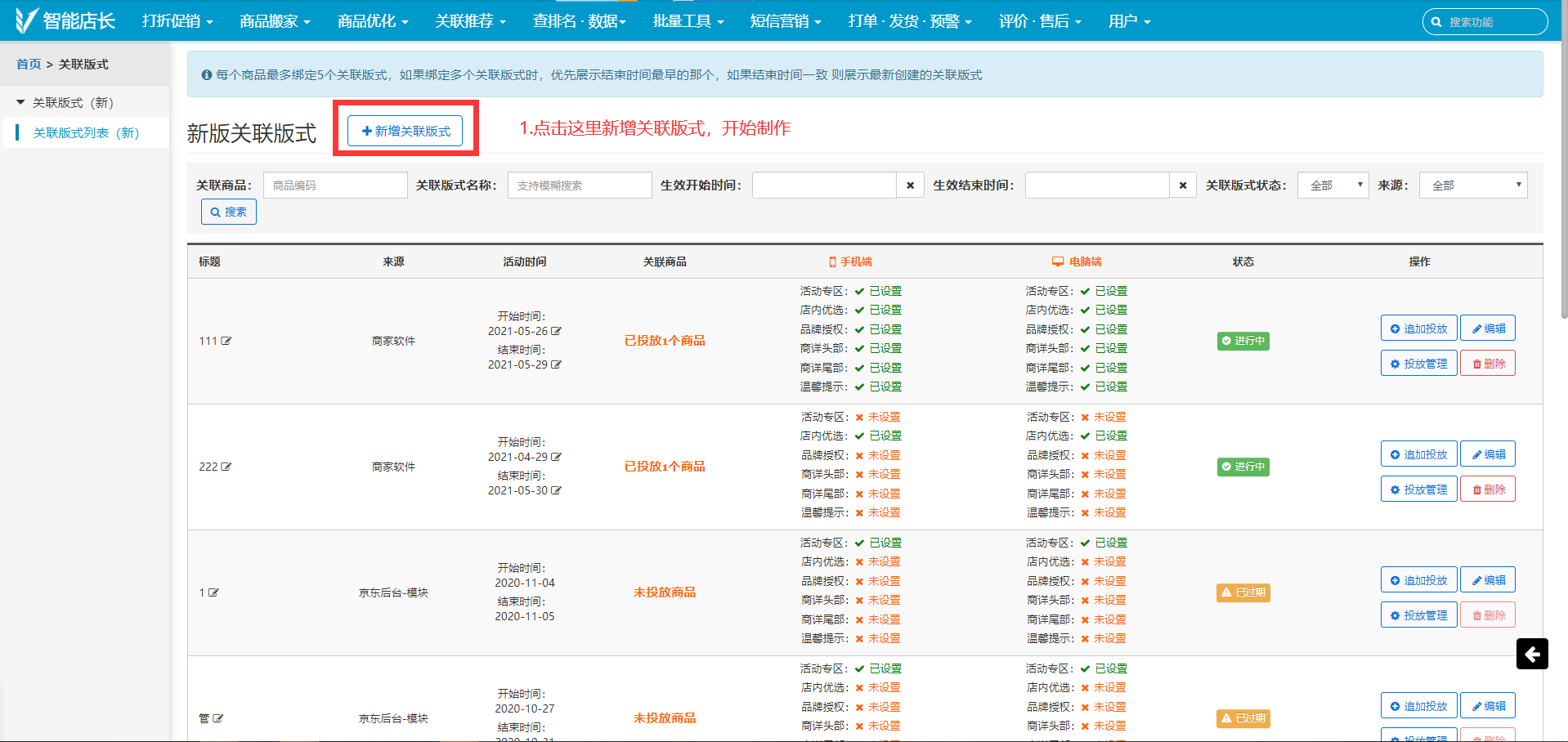This screenshot has width=1568, height=742.
Task: Open the 商品优化 menu
Action: pos(373,21)
